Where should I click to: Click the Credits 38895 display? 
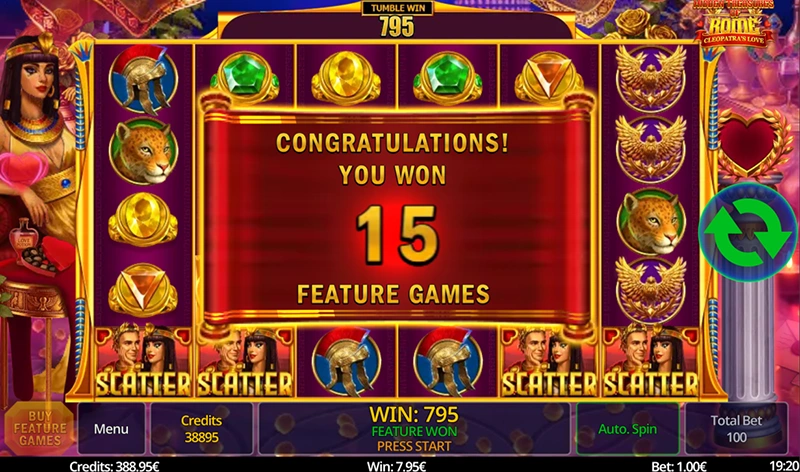202,429
